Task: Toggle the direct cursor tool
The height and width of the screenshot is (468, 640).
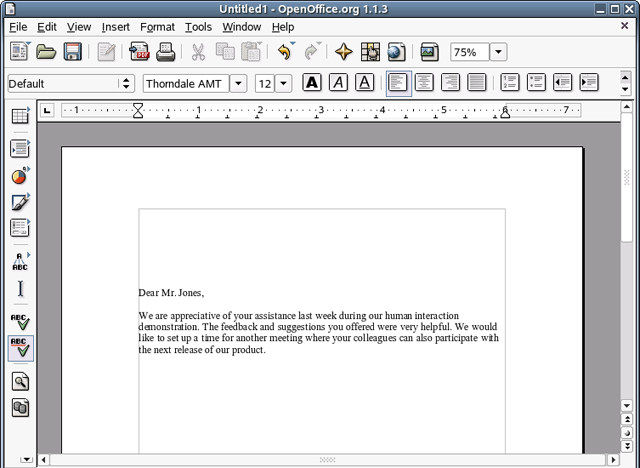Action: [x=20, y=288]
